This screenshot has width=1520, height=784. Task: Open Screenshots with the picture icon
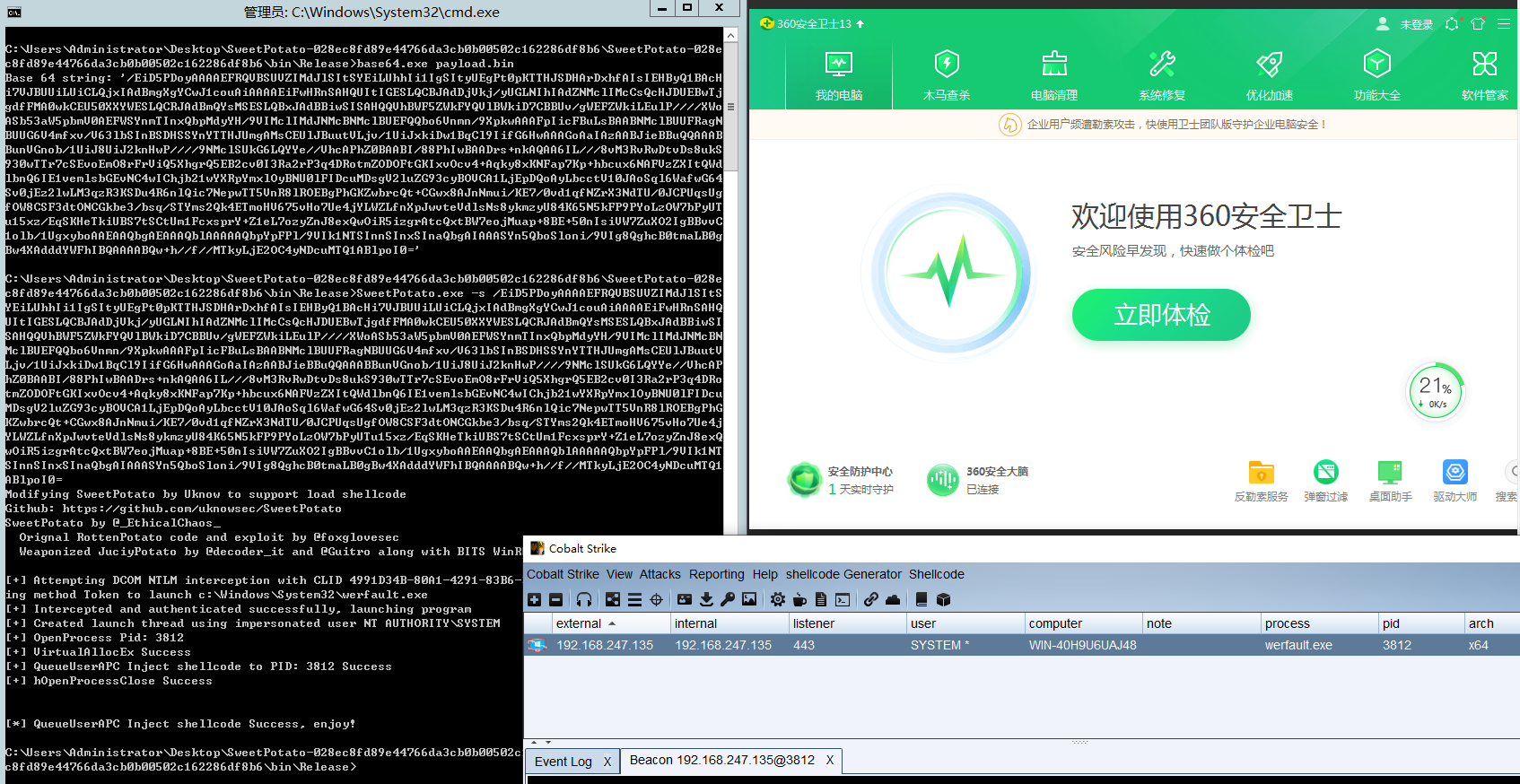(749, 599)
